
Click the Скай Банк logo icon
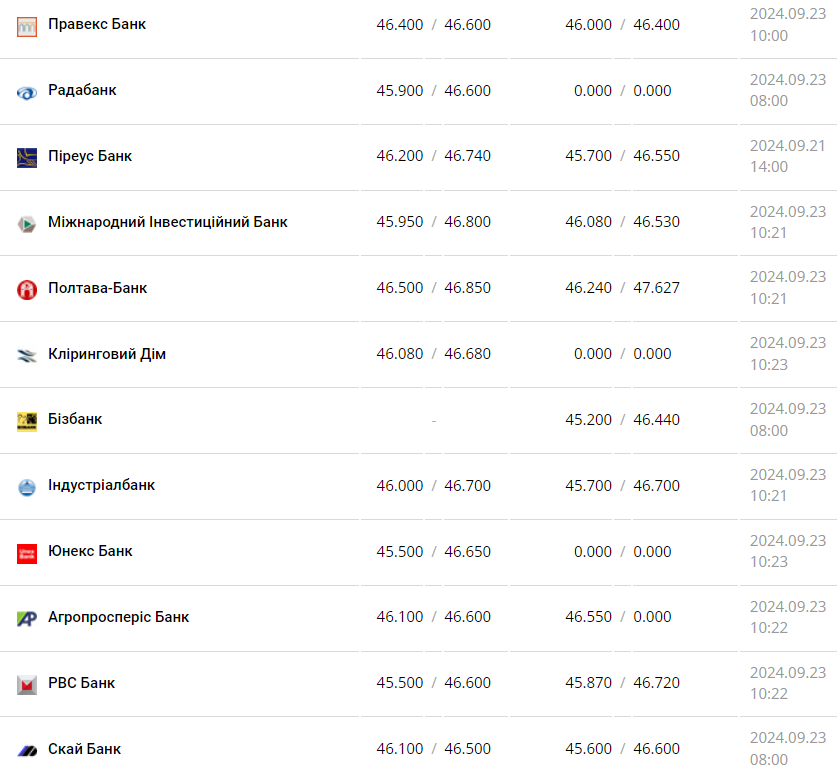click(27, 750)
